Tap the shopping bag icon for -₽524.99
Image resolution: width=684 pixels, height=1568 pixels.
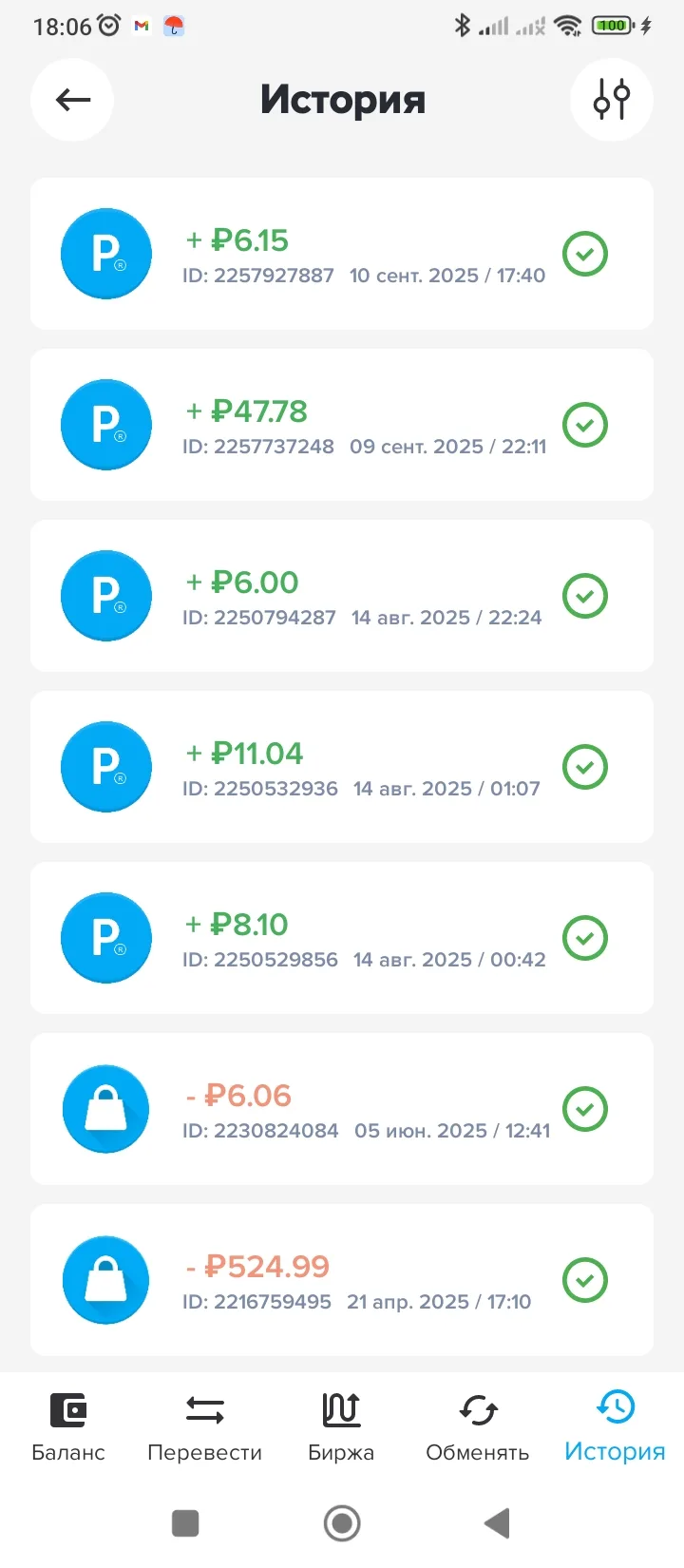tap(106, 1280)
